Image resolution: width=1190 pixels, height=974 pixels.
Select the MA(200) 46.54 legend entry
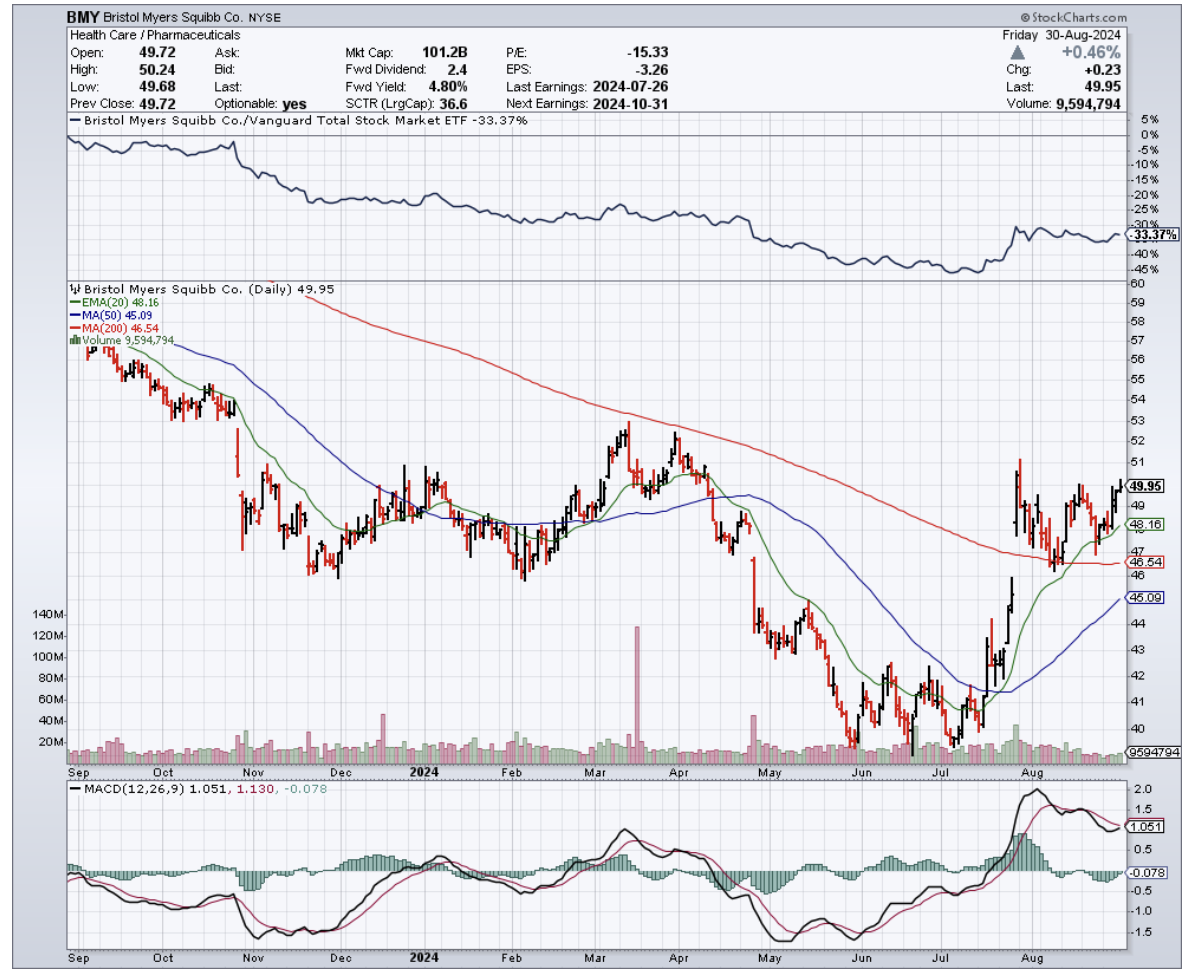point(120,328)
